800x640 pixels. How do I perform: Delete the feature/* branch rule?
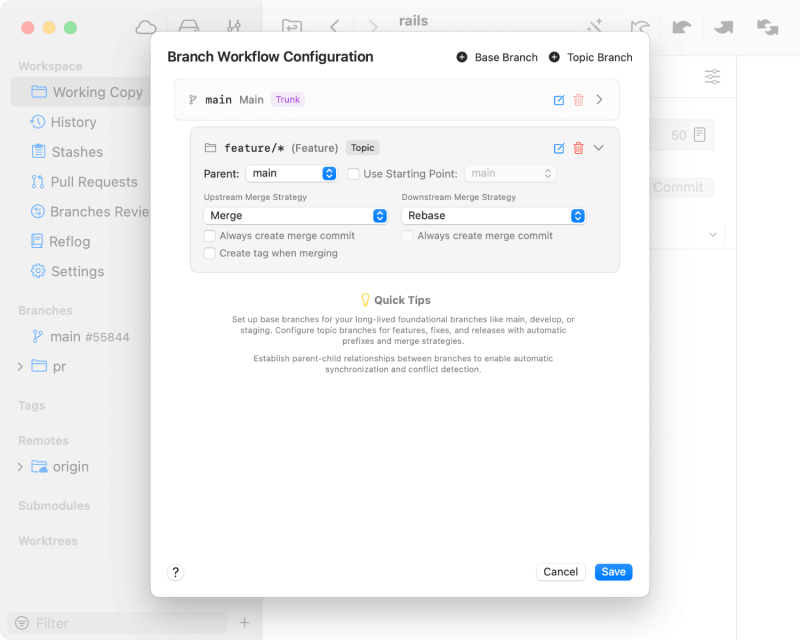click(x=580, y=147)
